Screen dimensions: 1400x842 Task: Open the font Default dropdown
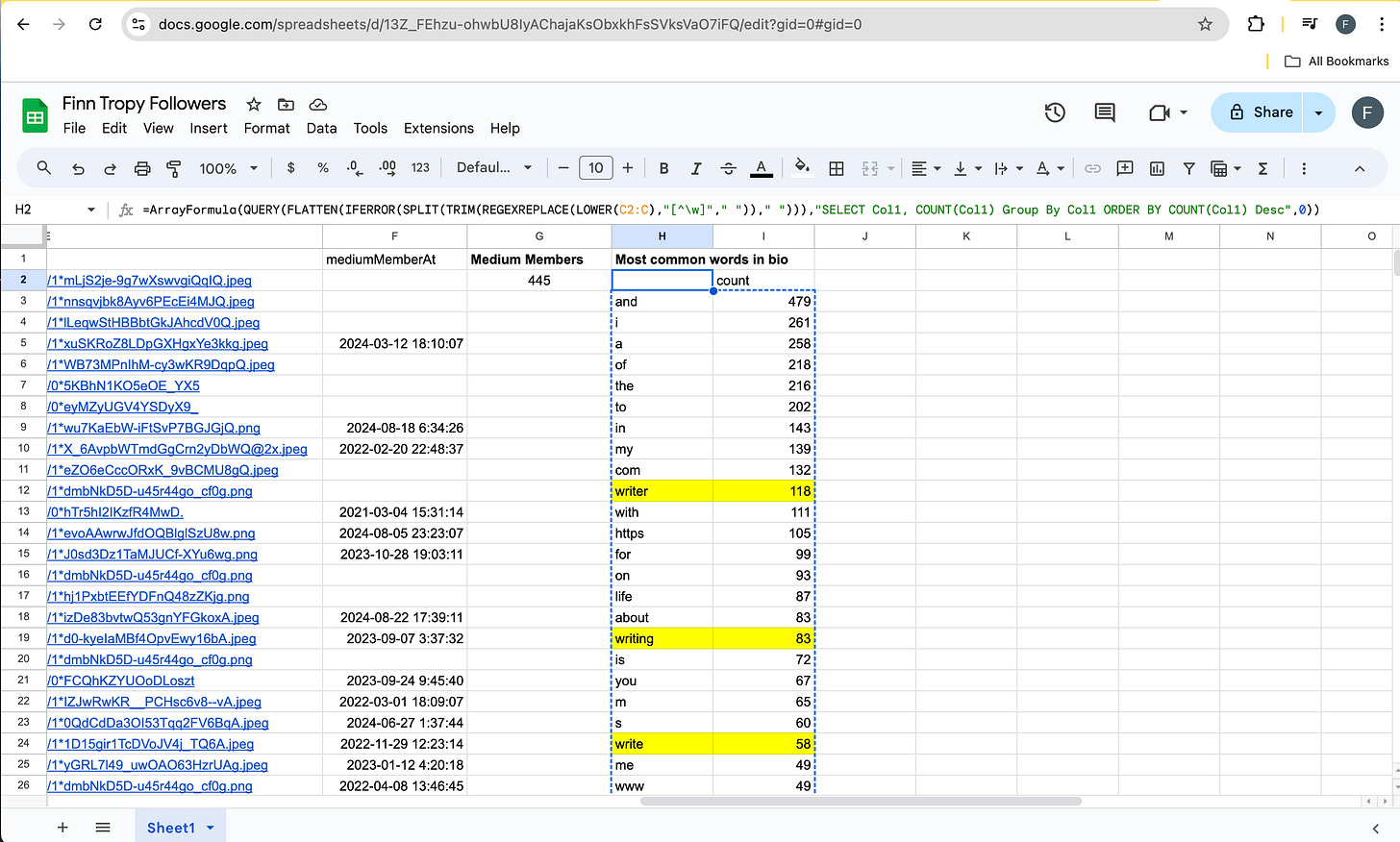pos(494,168)
